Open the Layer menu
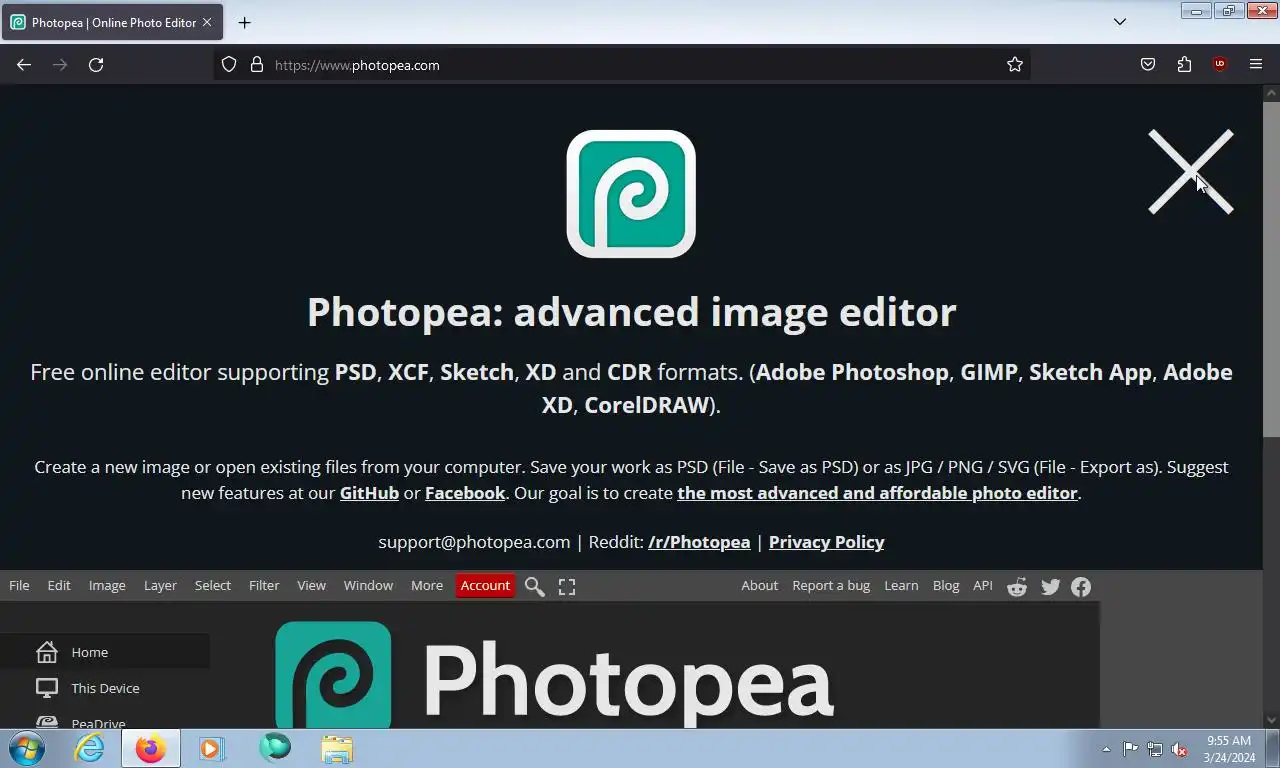The image size is (1280, 768). 160,586
